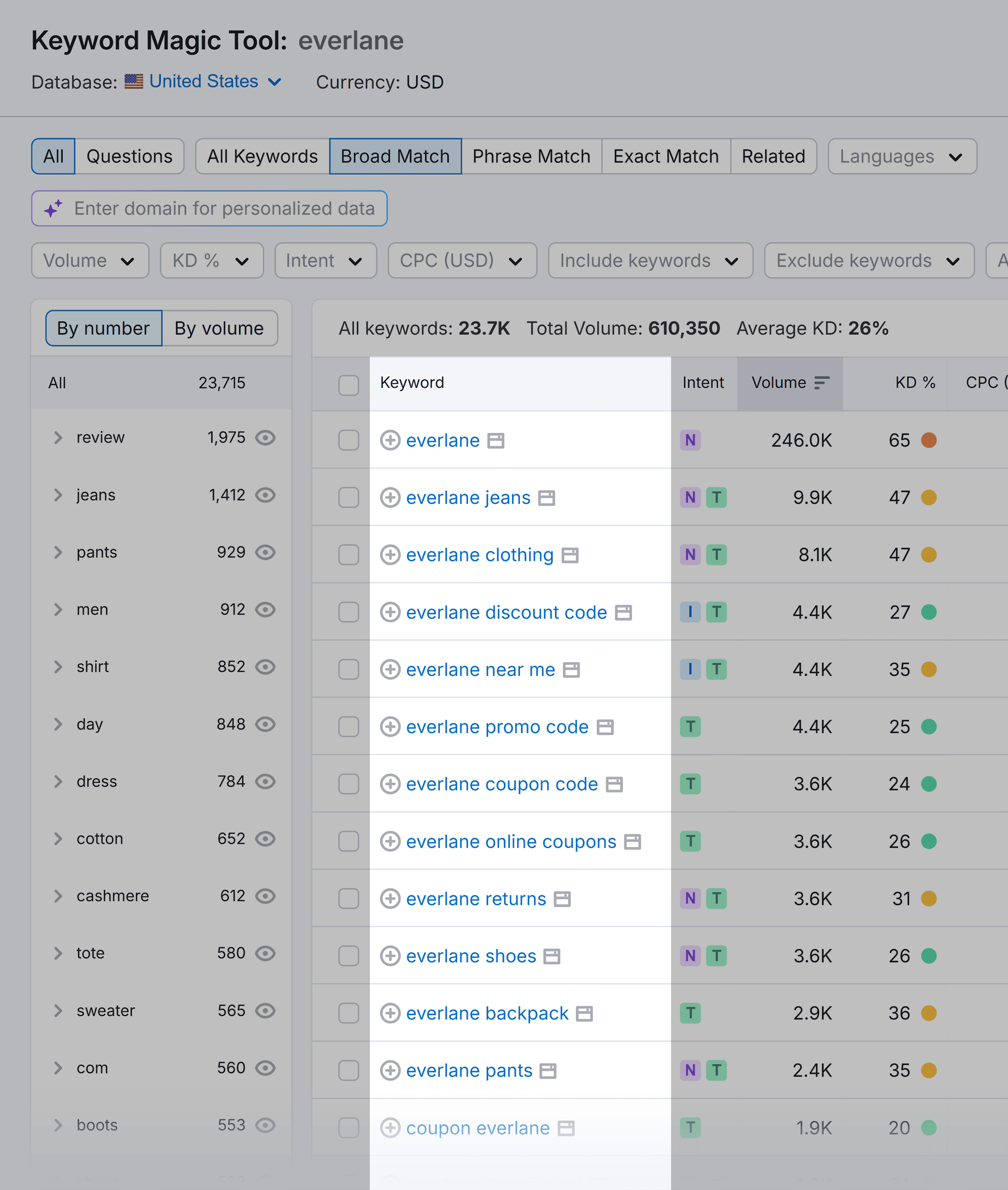The image size is (1008, 1190).
Task: Open Exclude keywords dropdown
Action: point(868,261)
